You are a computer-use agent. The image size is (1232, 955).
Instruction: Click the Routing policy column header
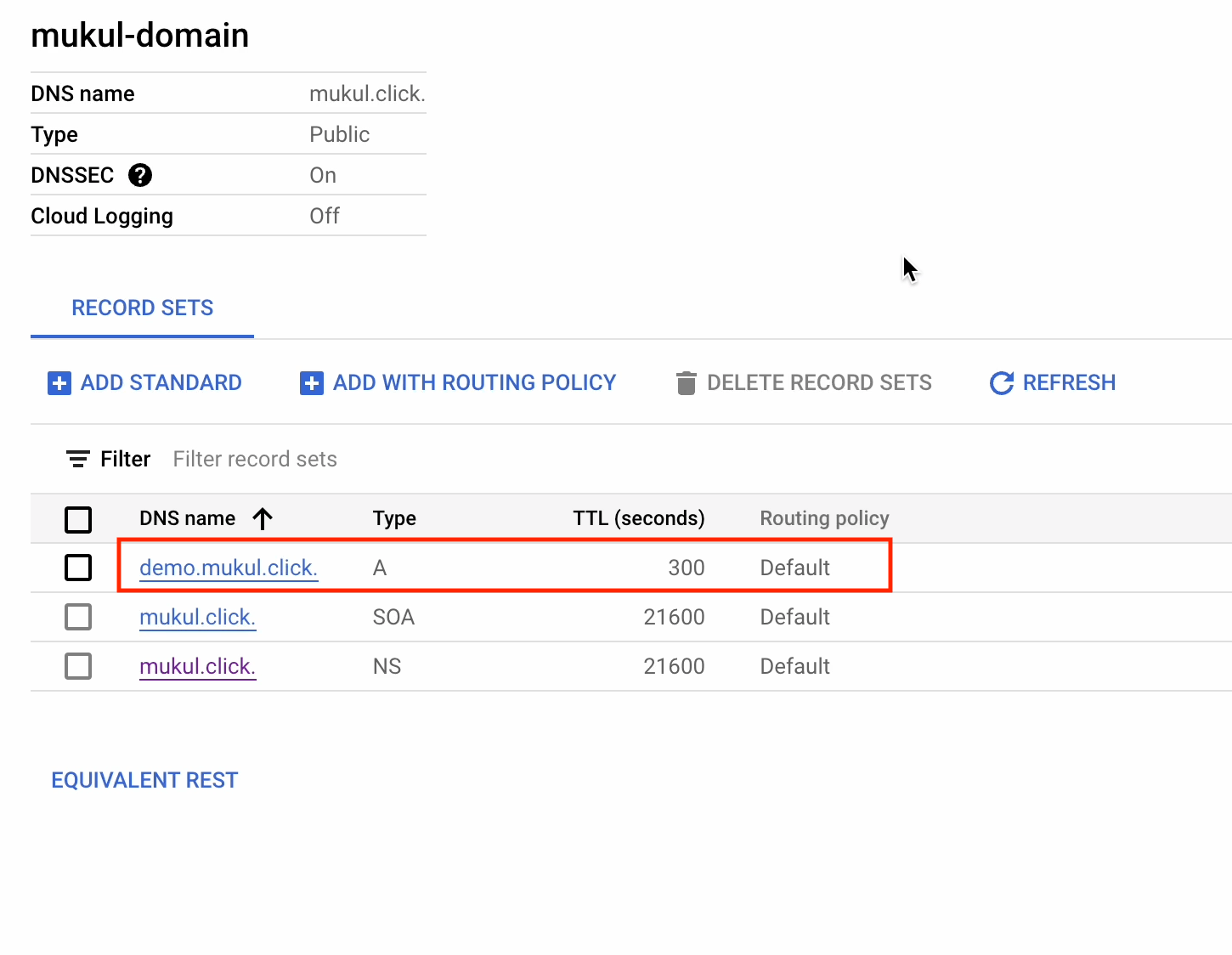824,518
